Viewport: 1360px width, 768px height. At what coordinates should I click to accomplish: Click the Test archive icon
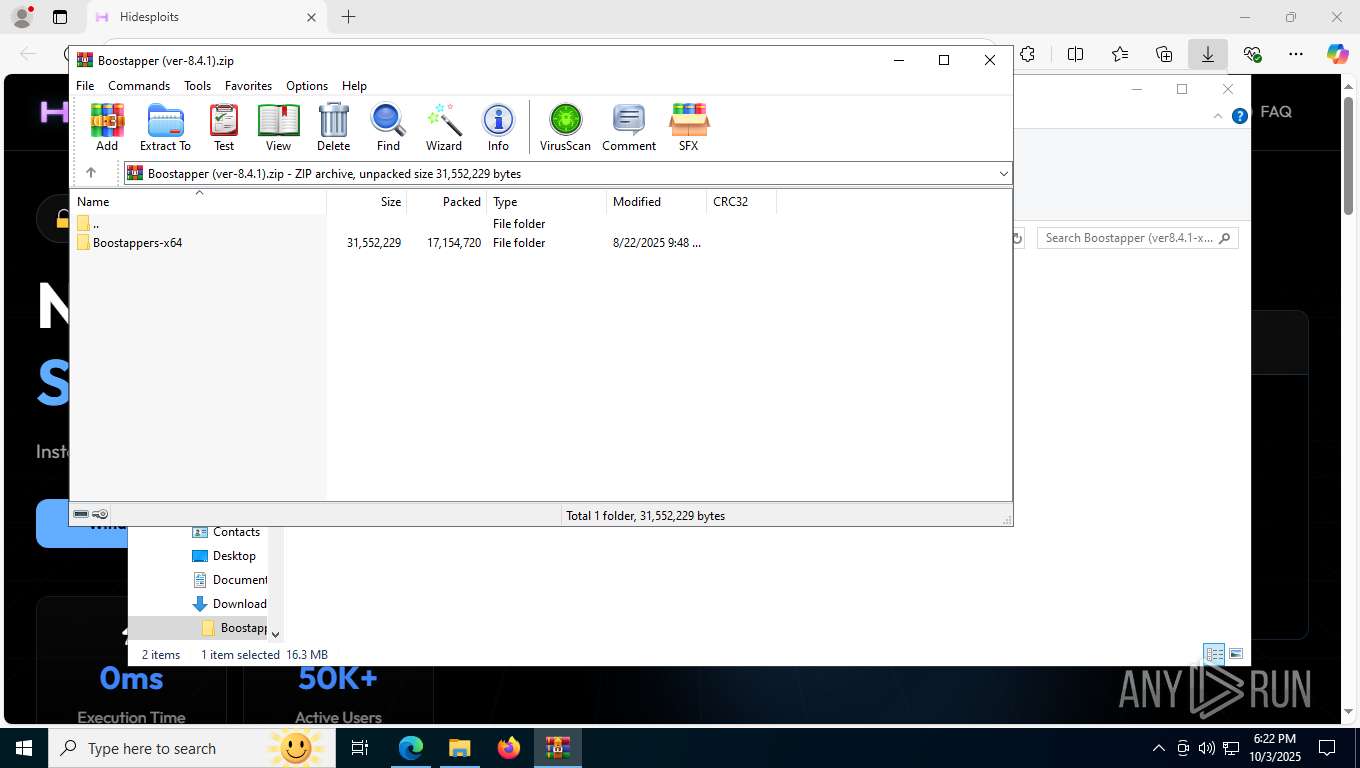(224, 127)
